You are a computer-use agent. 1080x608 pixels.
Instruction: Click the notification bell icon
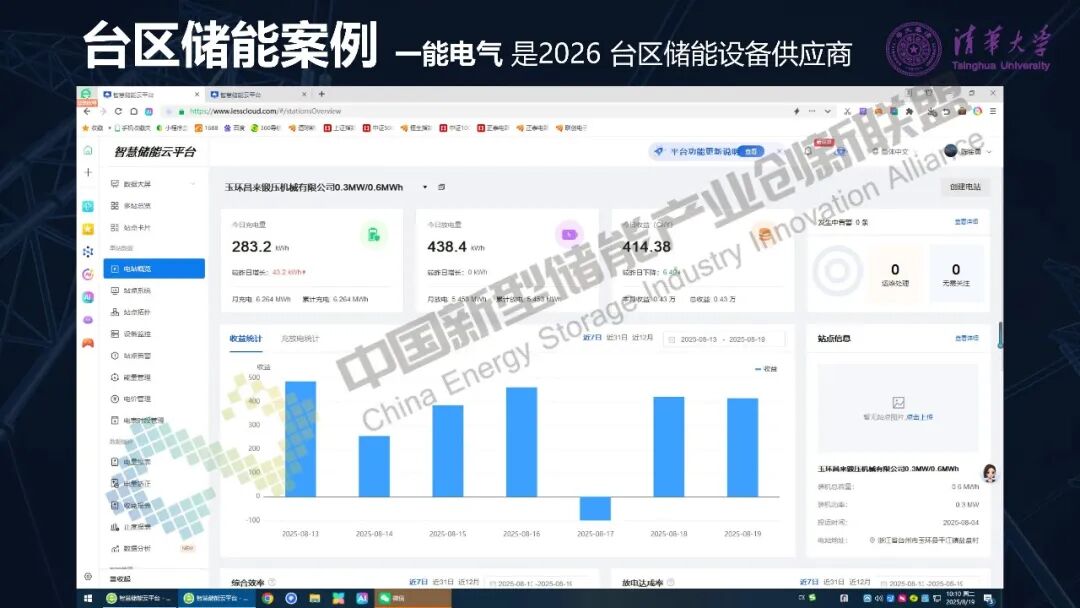[x=810, y=151]
